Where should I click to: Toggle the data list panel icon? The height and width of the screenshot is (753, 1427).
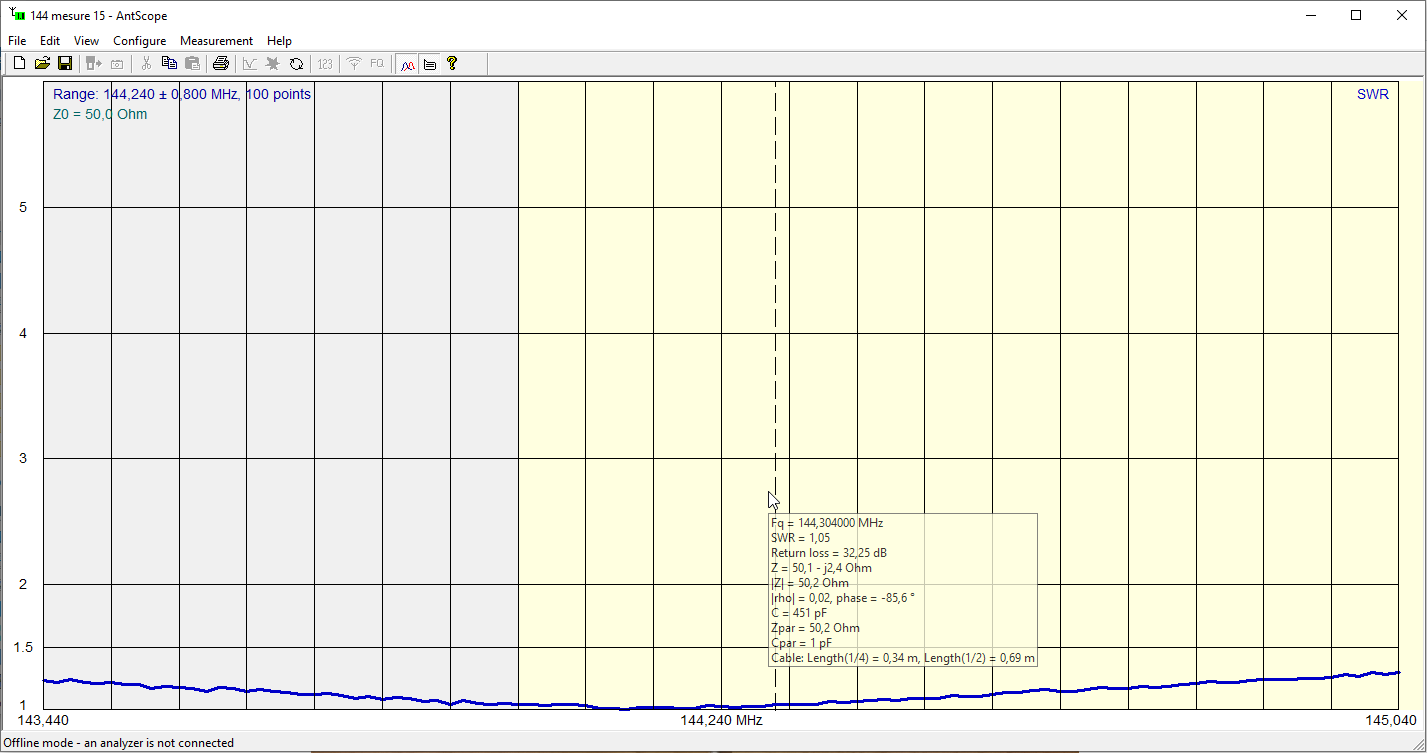point(430,64)
